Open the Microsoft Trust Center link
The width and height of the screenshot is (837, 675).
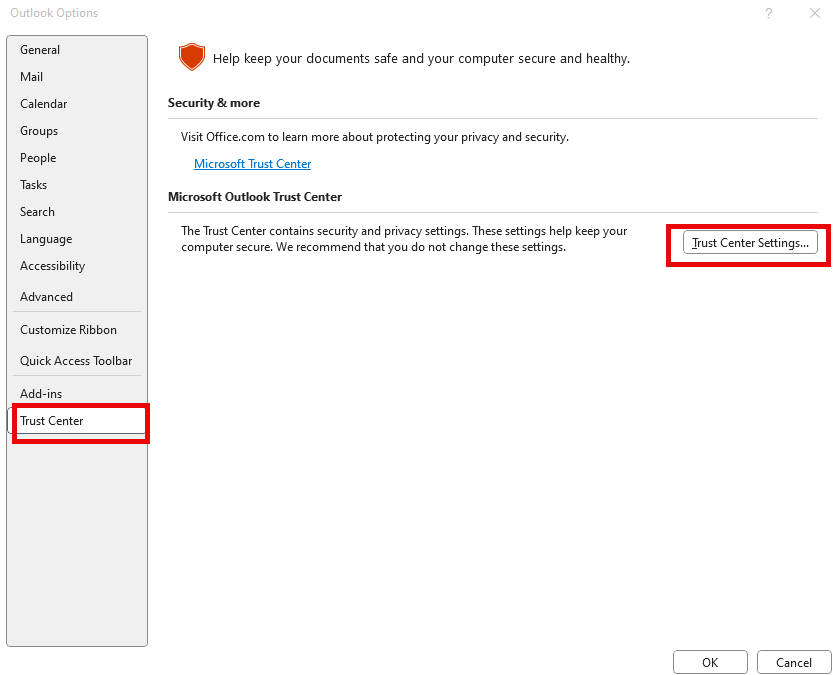(252, 164)
